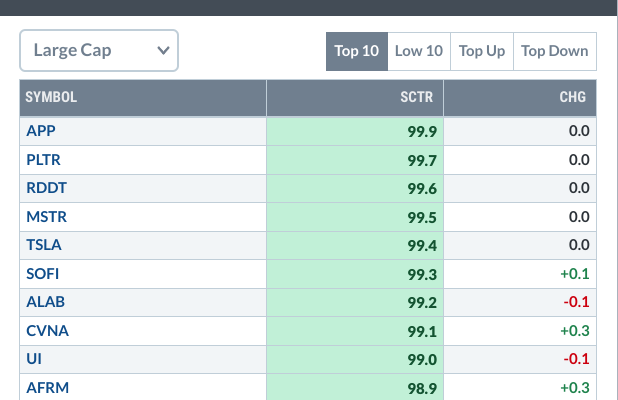The width and height of the screenshot is (618, 400).
Task: Click SCTR value 99.6 for RDDT
Action: pos(422,189)
